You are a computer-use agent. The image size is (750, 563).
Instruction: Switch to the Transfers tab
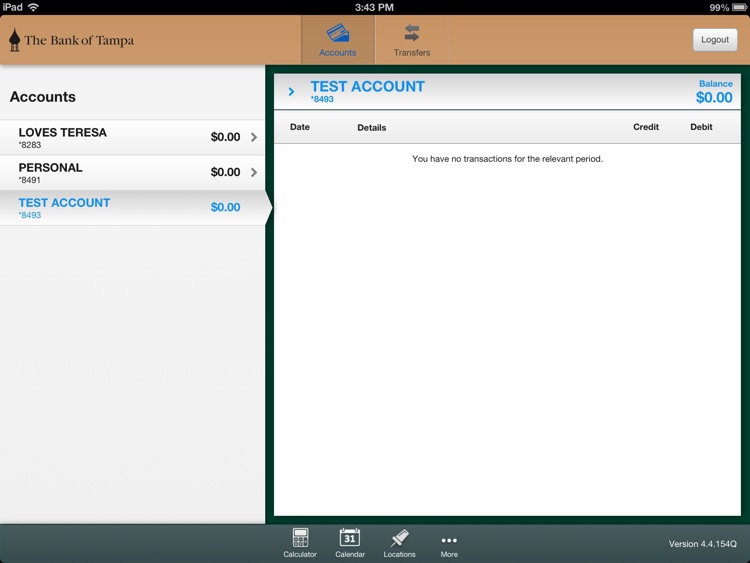coord(412,40)
